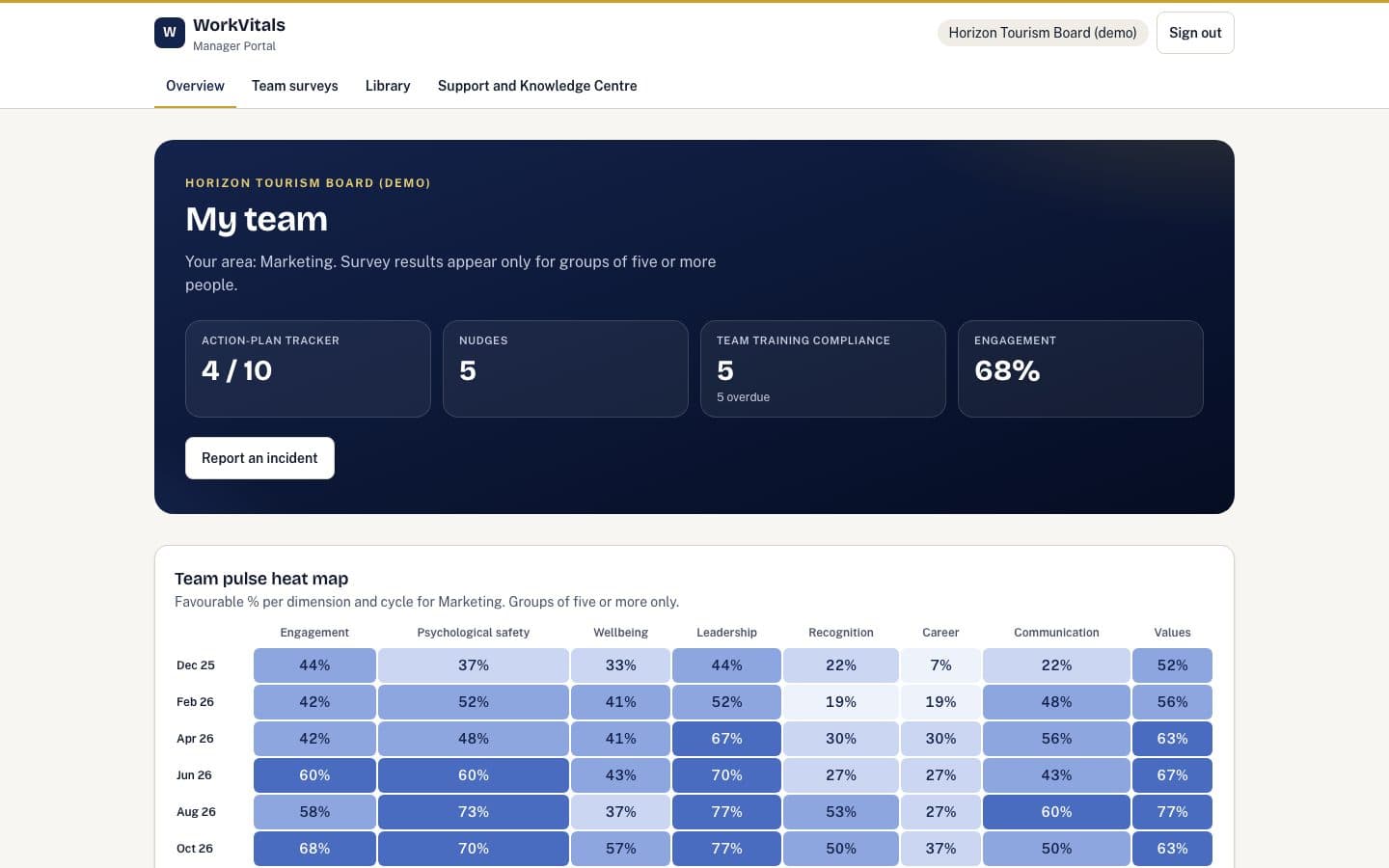Click the Aug 26 Recognition 53% cell

[x=841, y=812]
